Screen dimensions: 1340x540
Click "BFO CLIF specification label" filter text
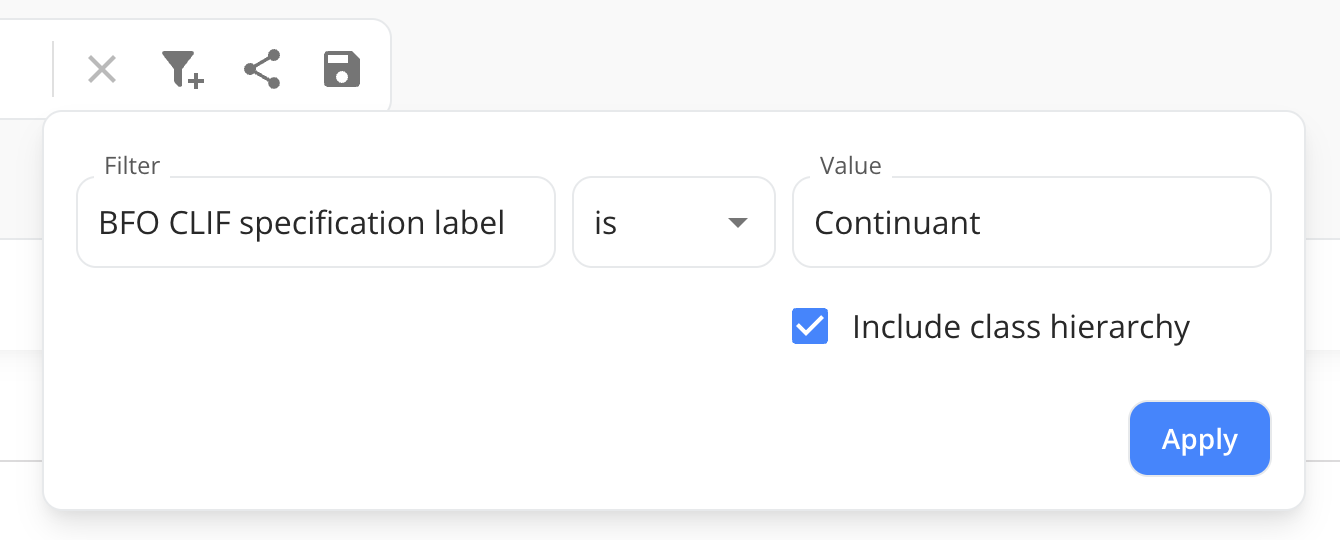tap(301, 222)
